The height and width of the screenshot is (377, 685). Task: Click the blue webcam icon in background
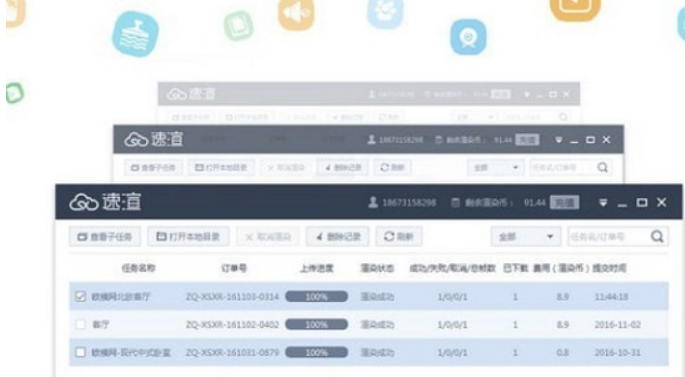[x=468, y=37]
